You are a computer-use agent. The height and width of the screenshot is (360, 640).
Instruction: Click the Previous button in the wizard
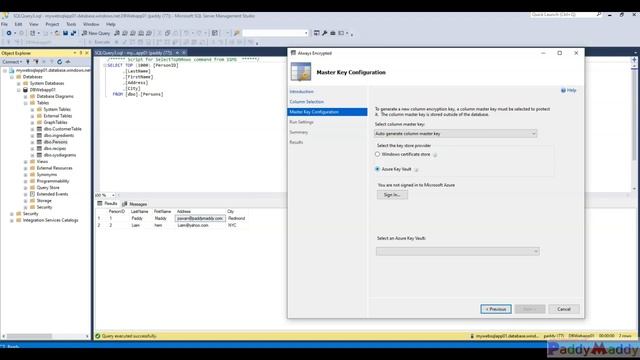496,309
